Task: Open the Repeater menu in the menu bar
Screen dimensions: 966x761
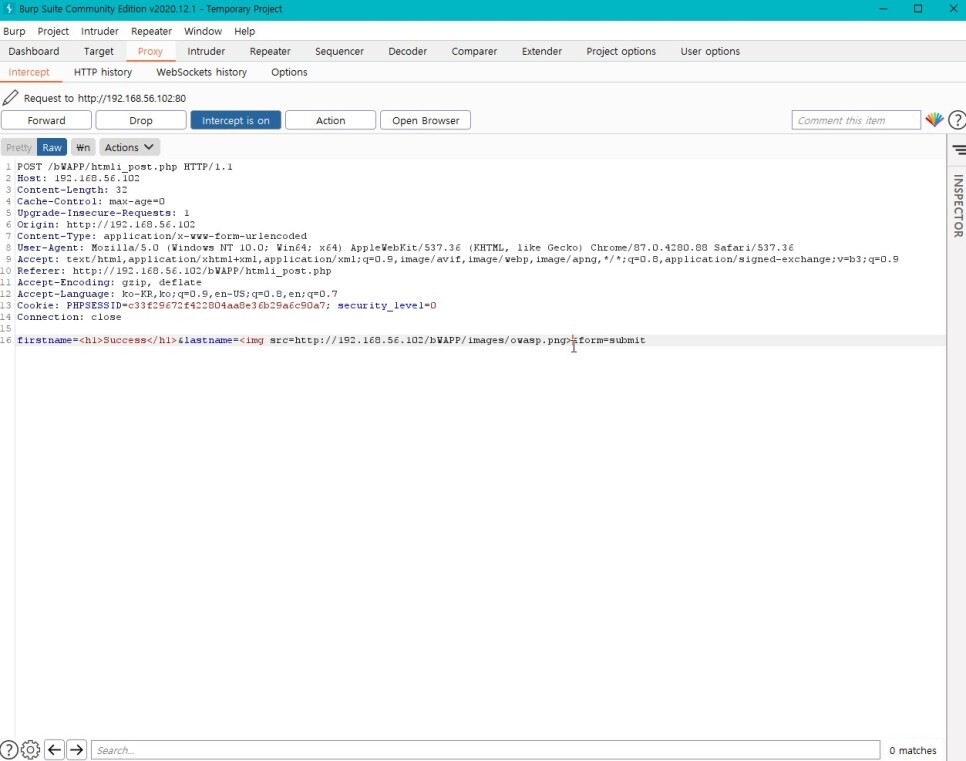Action: 151,31
